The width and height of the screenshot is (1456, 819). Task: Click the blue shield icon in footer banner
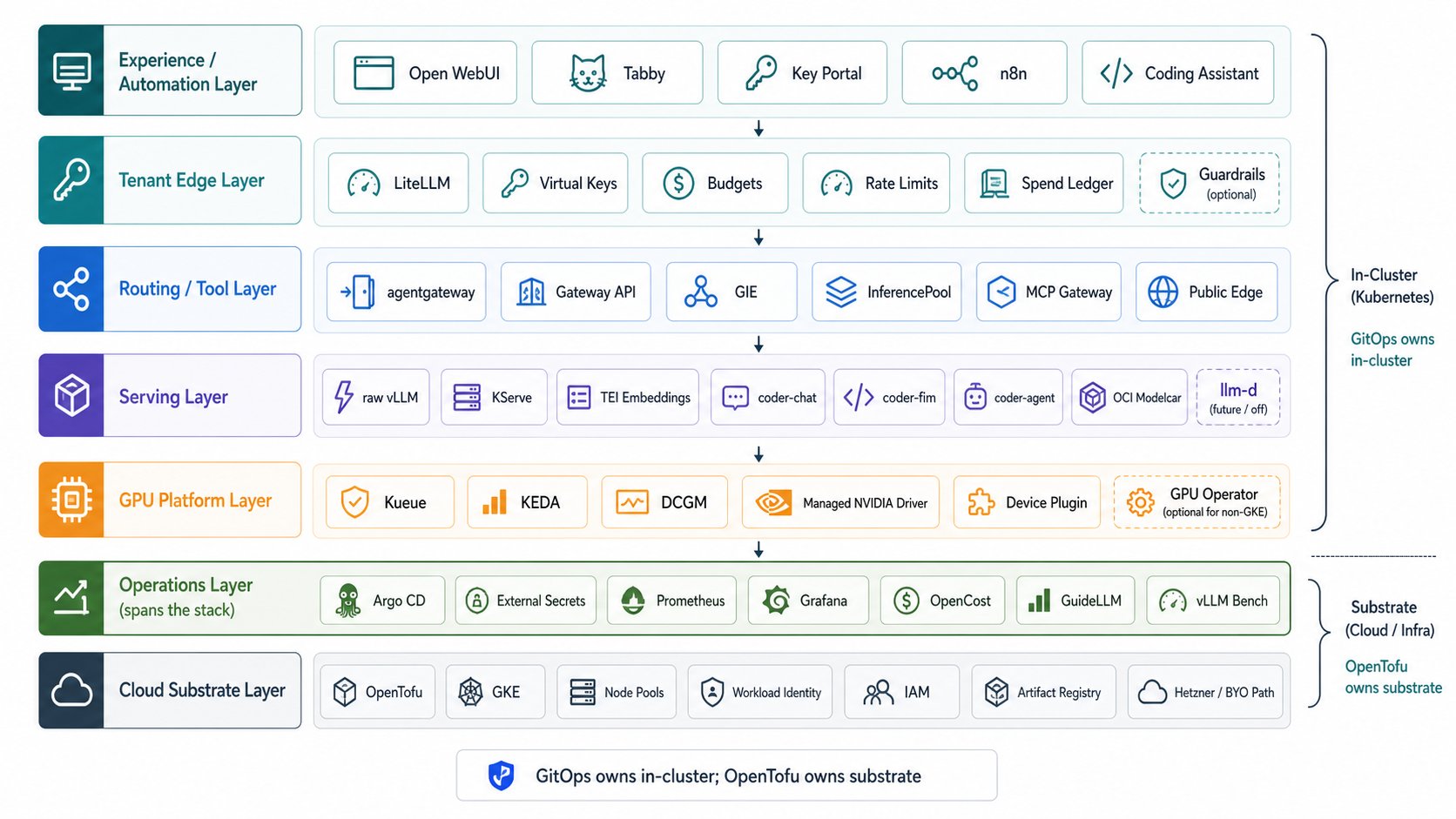pyautogui.click(x=501, y=775)
